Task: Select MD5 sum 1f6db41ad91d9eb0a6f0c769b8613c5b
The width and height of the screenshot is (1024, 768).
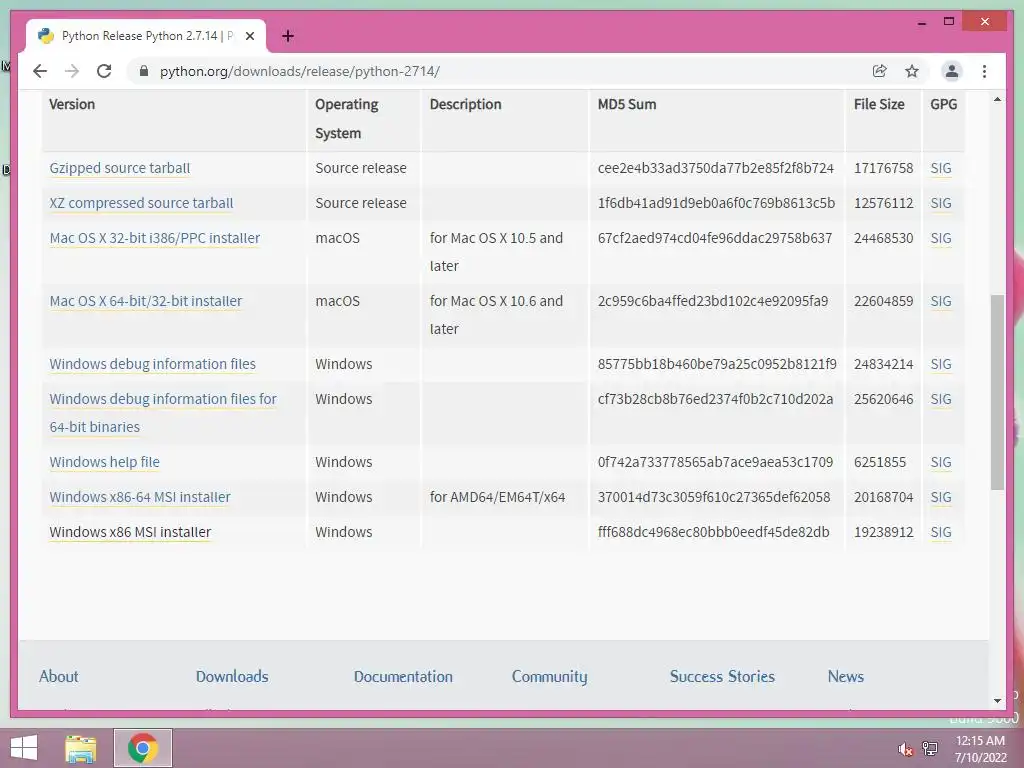Action: pos(716,203)
